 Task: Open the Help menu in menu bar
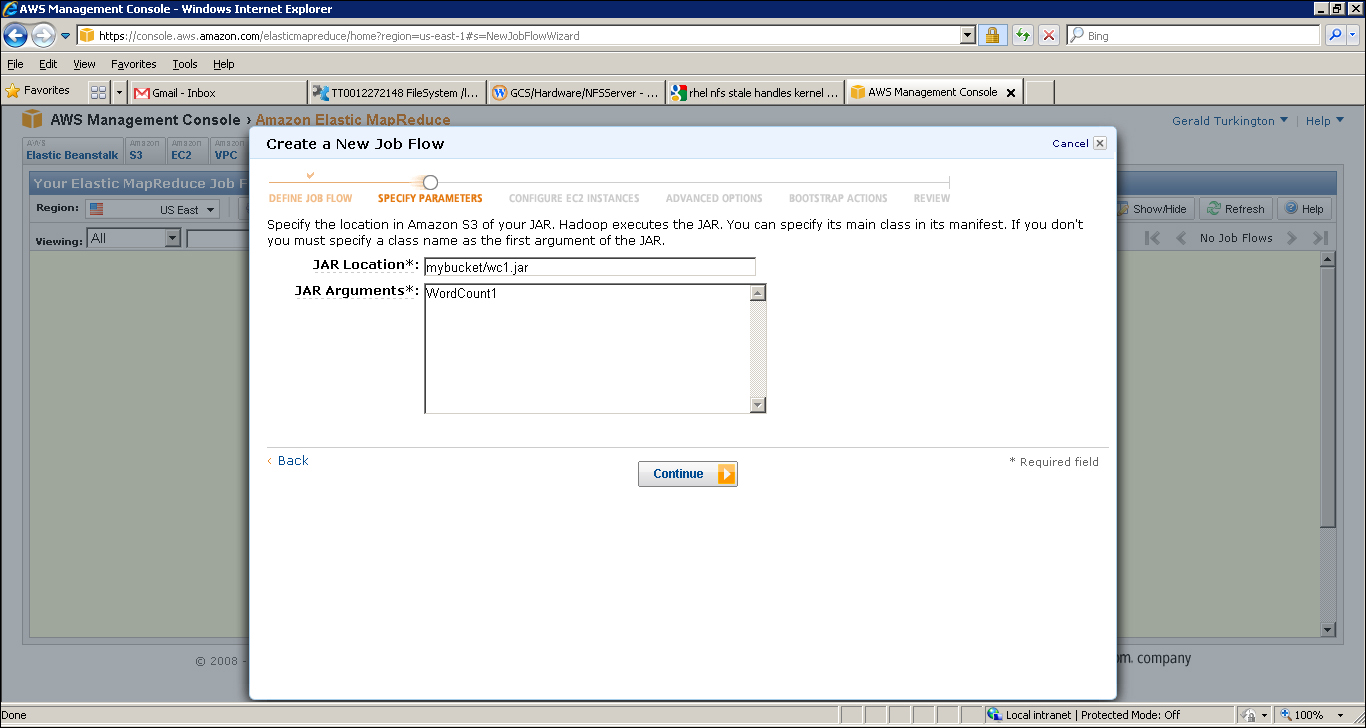coord(224,64)
